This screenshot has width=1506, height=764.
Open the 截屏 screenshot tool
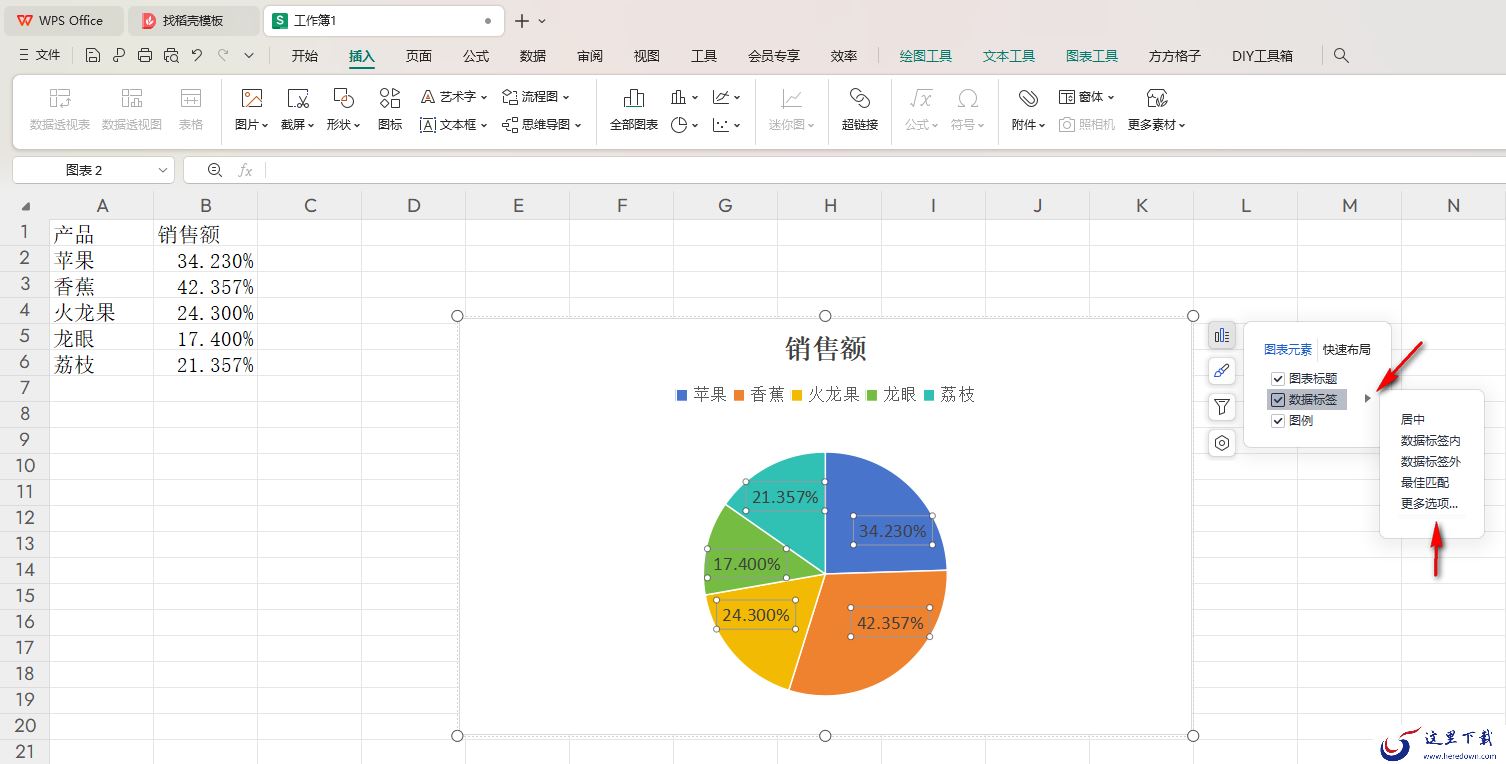tap(298, 98)
